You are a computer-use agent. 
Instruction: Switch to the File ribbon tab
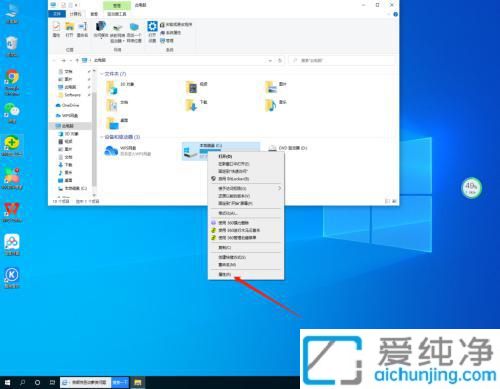click(57, 14)
